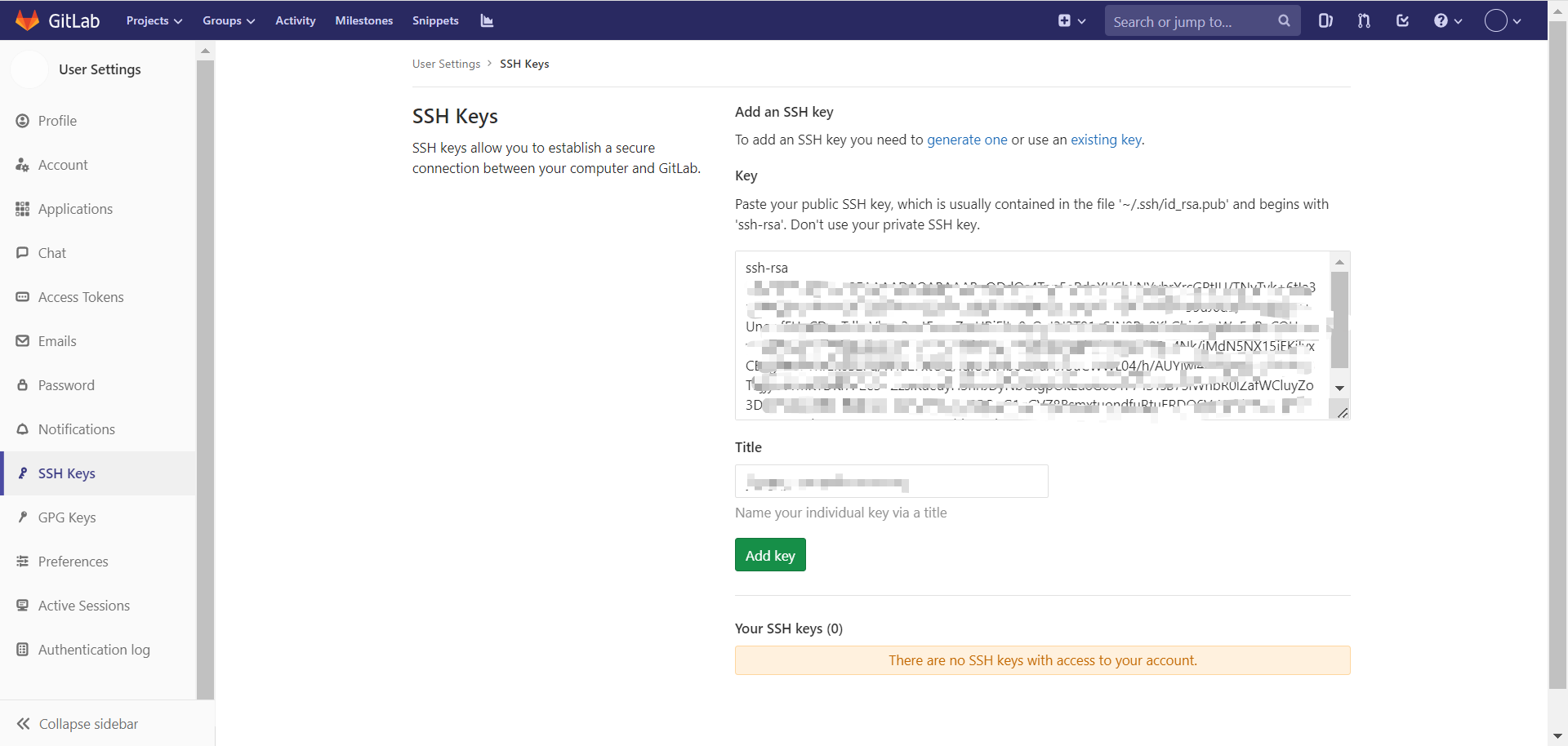Click the Chat bubble icon
The image size is (1568, 746).
(x=23, y=253)
